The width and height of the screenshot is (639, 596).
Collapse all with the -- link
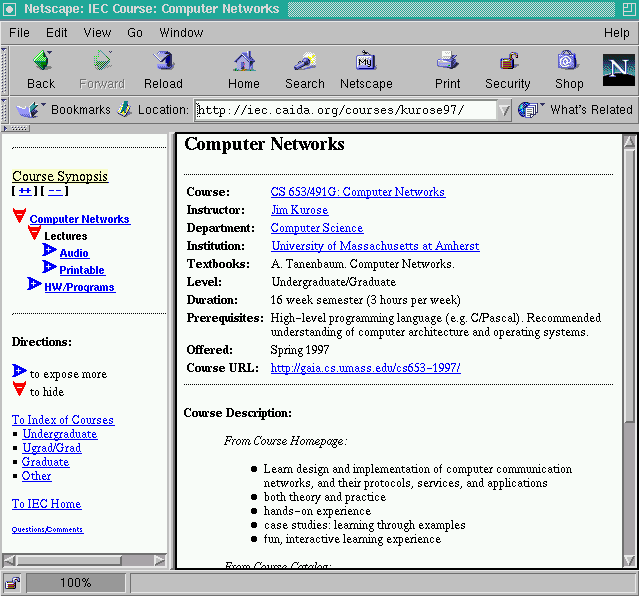point(55,191)
